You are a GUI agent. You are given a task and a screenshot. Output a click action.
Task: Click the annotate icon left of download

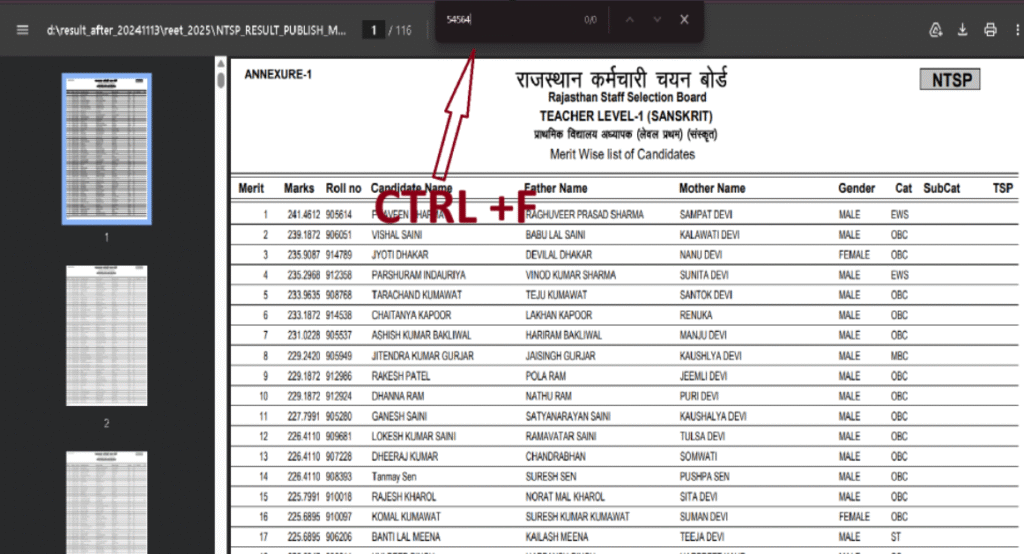pos(935,30)
